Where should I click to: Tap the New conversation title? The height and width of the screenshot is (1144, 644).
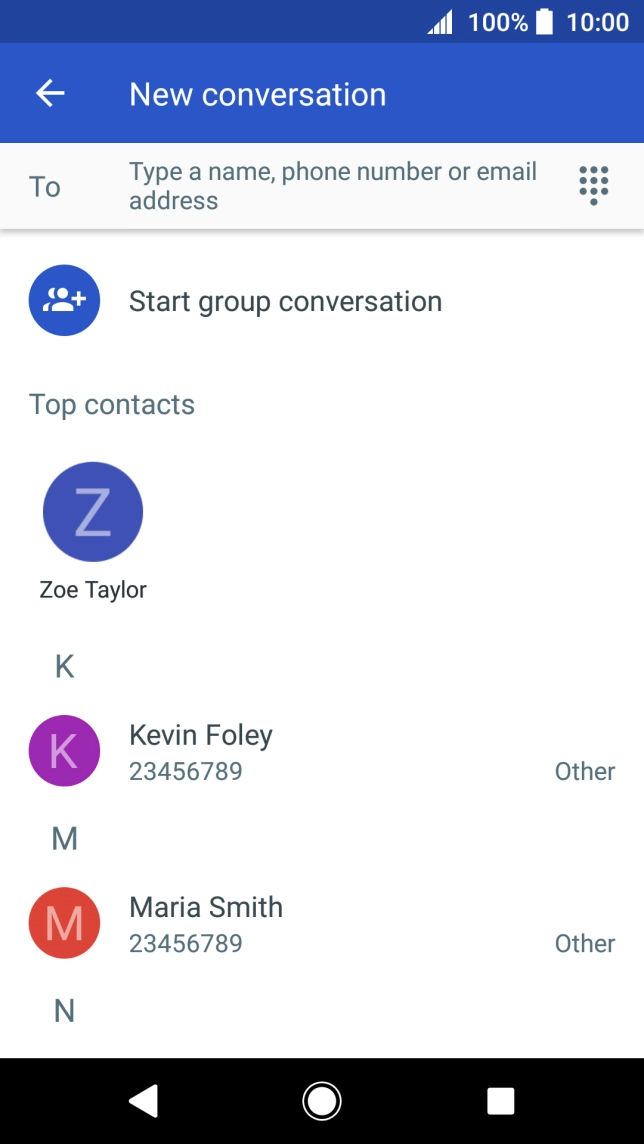(257, 94)
